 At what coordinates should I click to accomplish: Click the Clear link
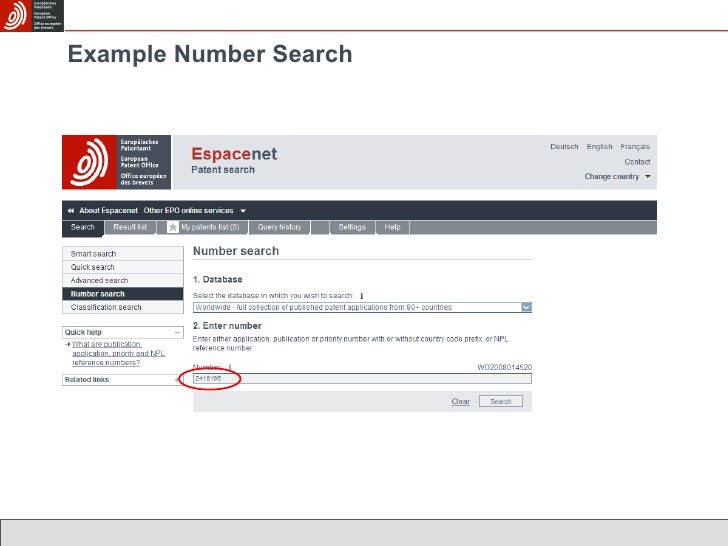461,402
